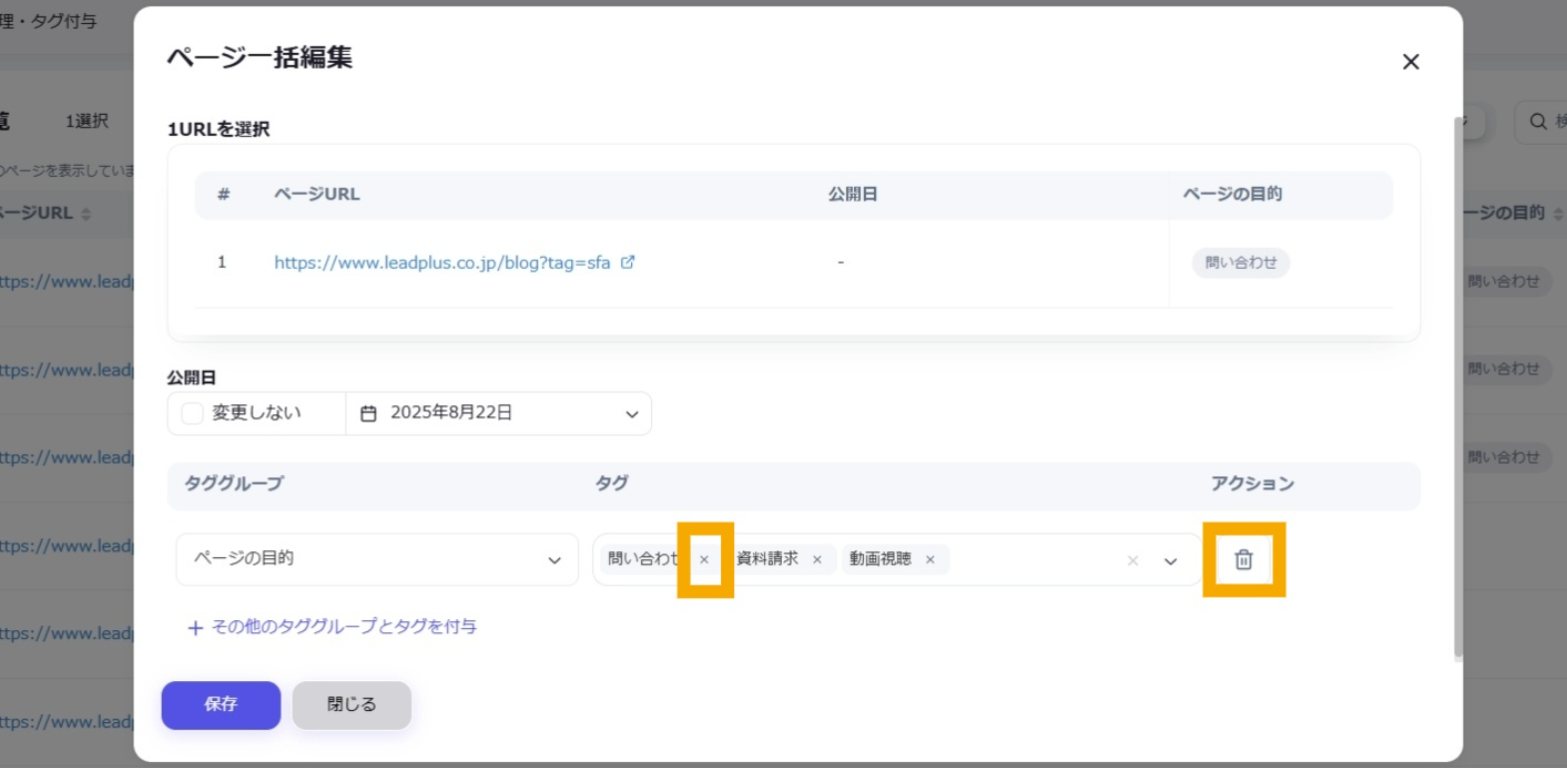The width and height of the screenshot is (1567, 768).
Task: Open the leadplus blog?tag=sfa URL link
Action: pos(441,263)
